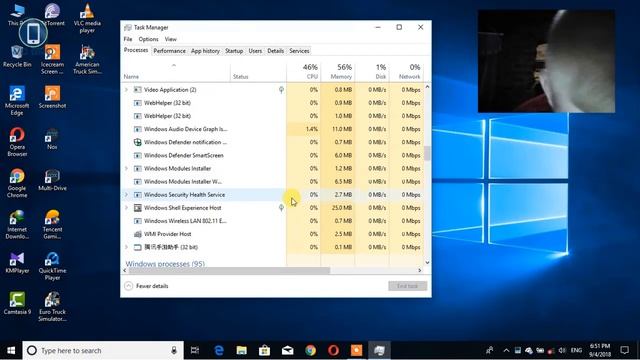Launch Opera Browser desktop icon
The width and height of the screenshot is (640, 360).
point(17,142)
